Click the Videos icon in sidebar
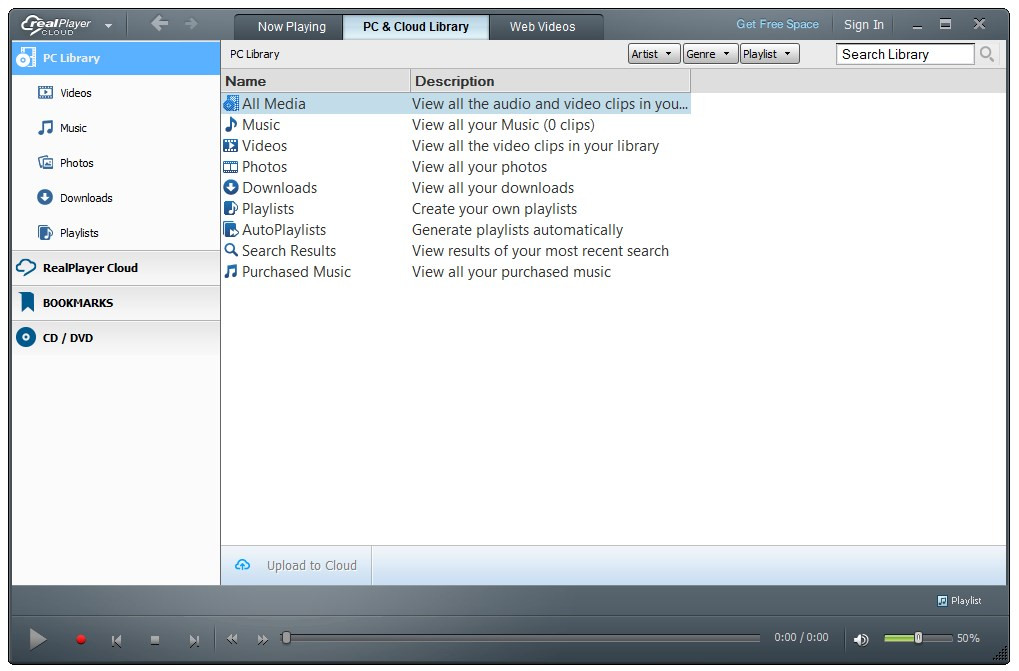Image resolution: width=1019 pixels, height=671 pixels. pos(45,92)
